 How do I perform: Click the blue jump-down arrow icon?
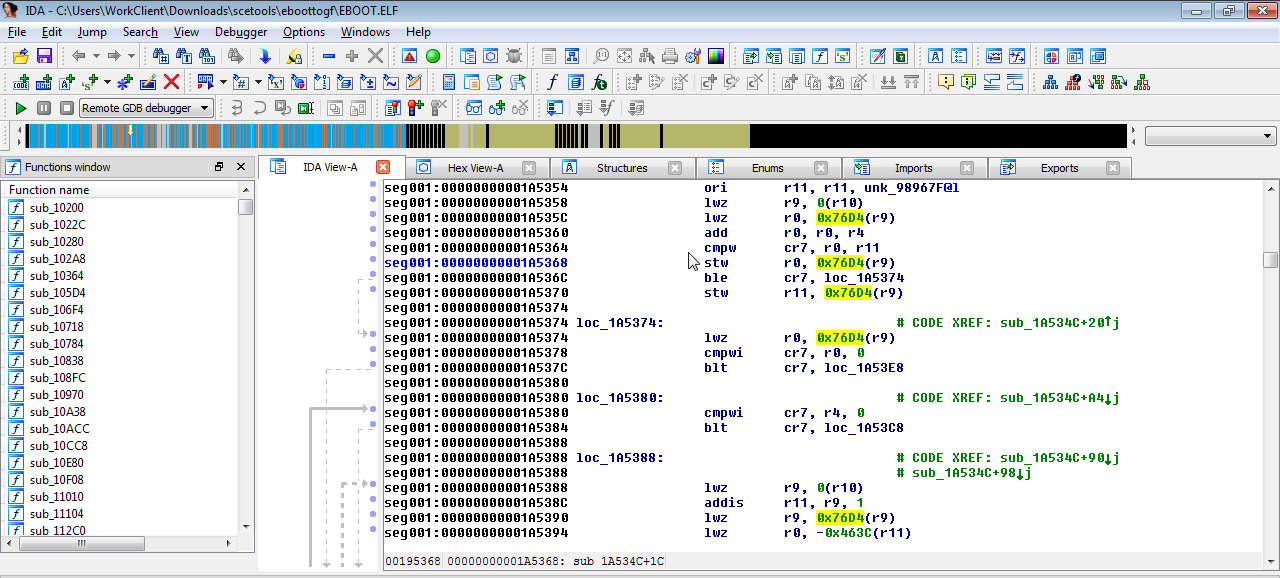[x=264, y=56]
